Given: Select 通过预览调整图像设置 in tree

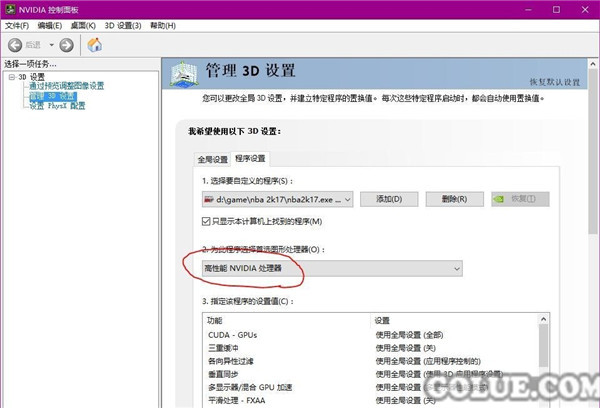Looking at the screenshot, I should (x=66, y=86).
